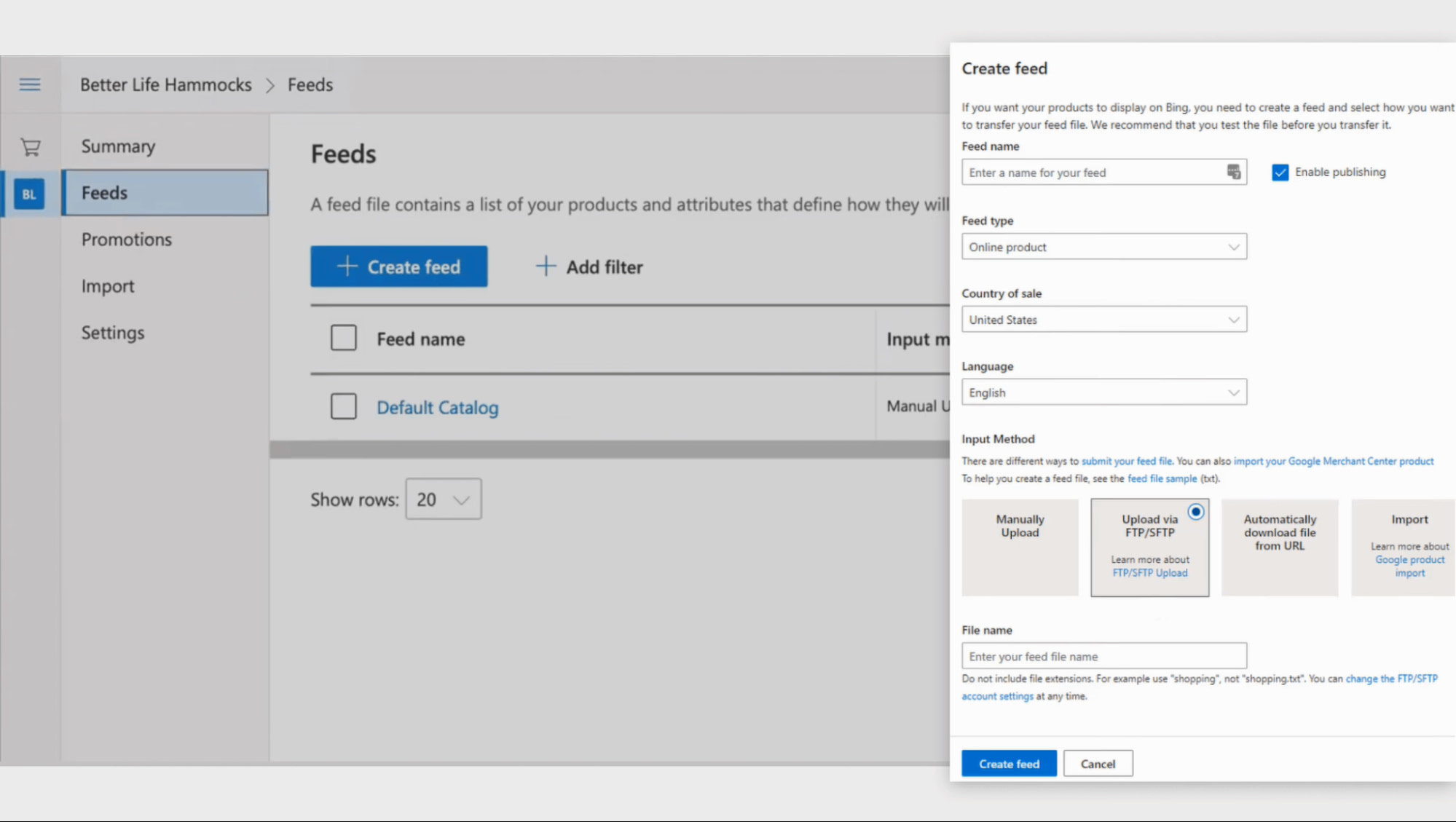Click the Input method column header
The image size is (1456, 822).
click(918, 339)
